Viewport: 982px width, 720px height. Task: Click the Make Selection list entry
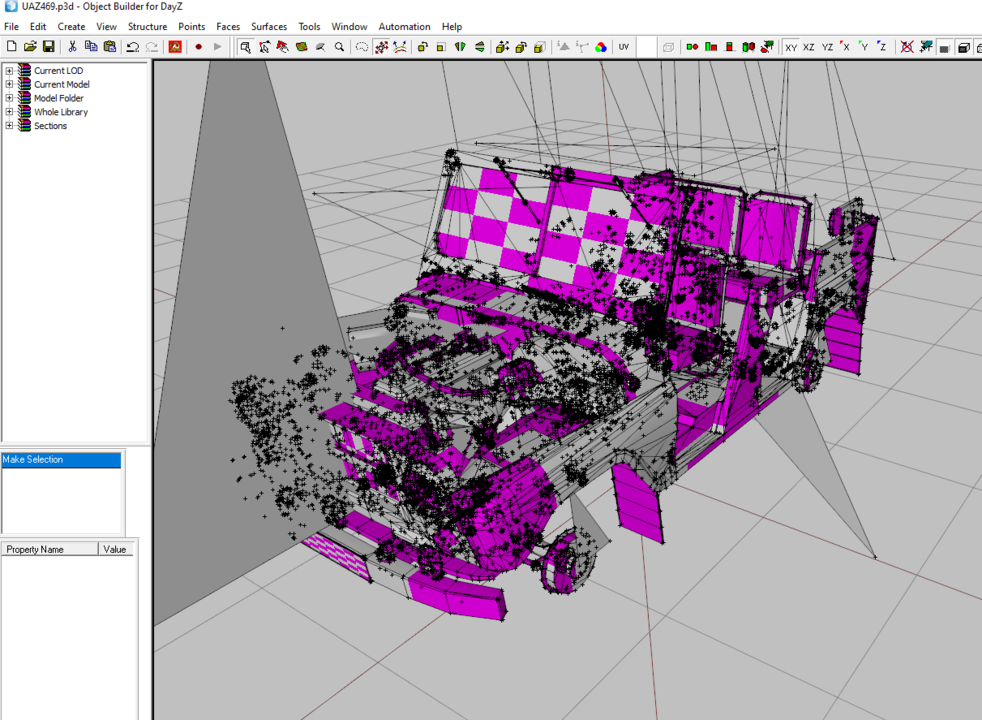click(x=61, y=460)
